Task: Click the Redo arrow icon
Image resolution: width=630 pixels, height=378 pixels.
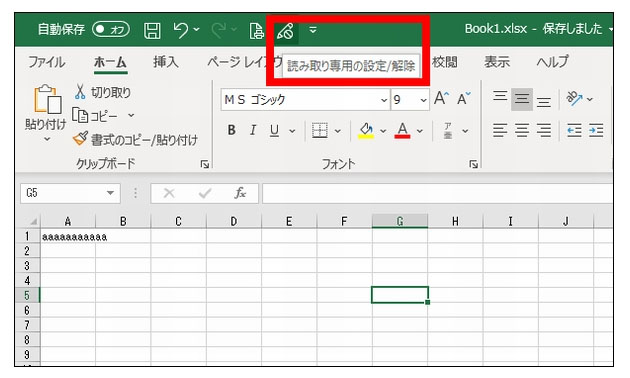Action: 219,30
